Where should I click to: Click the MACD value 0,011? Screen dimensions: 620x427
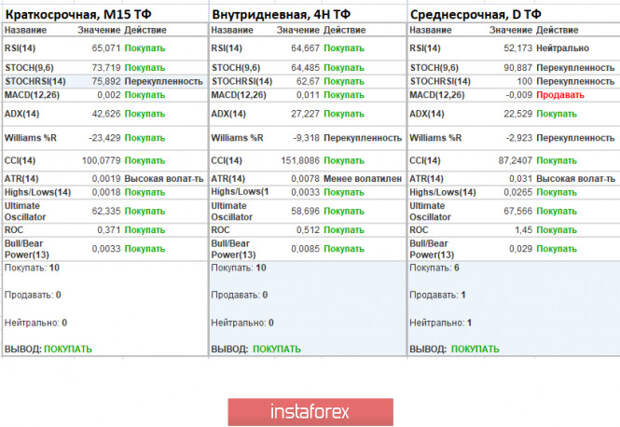click(x=308, y=95)
